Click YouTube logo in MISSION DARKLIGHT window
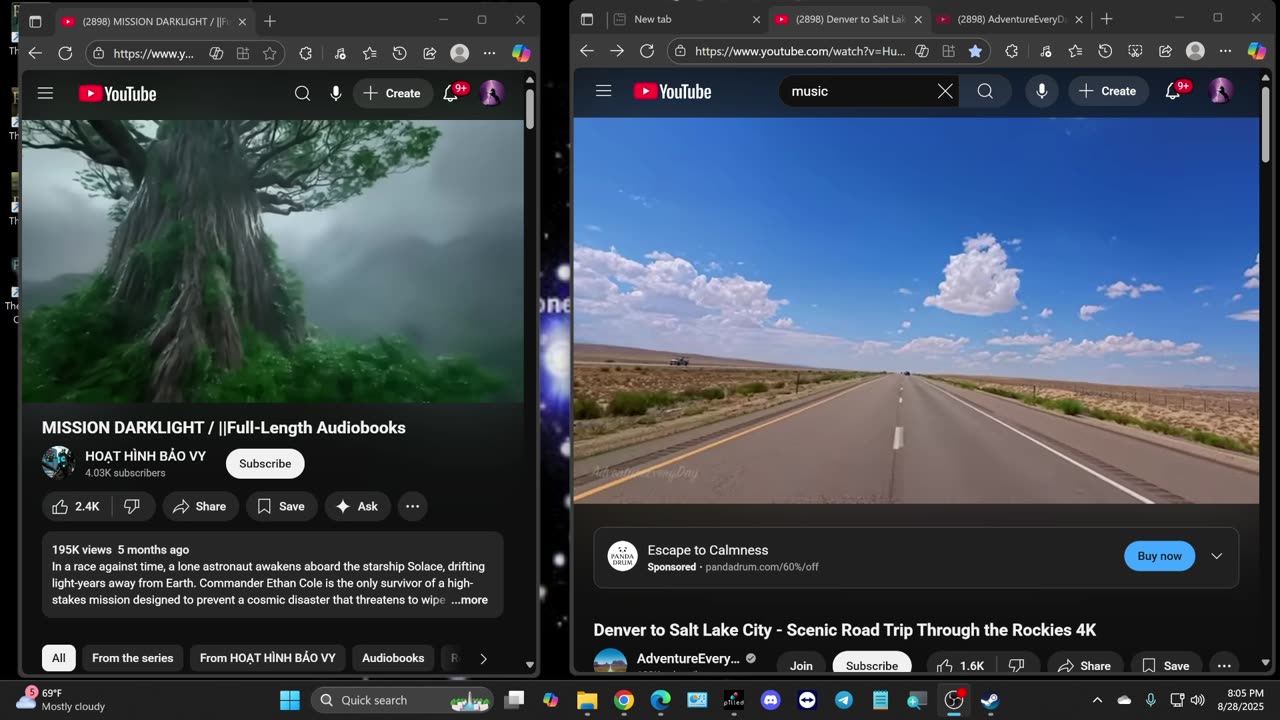The image size is (1280, 720). [x=118, y=93]
